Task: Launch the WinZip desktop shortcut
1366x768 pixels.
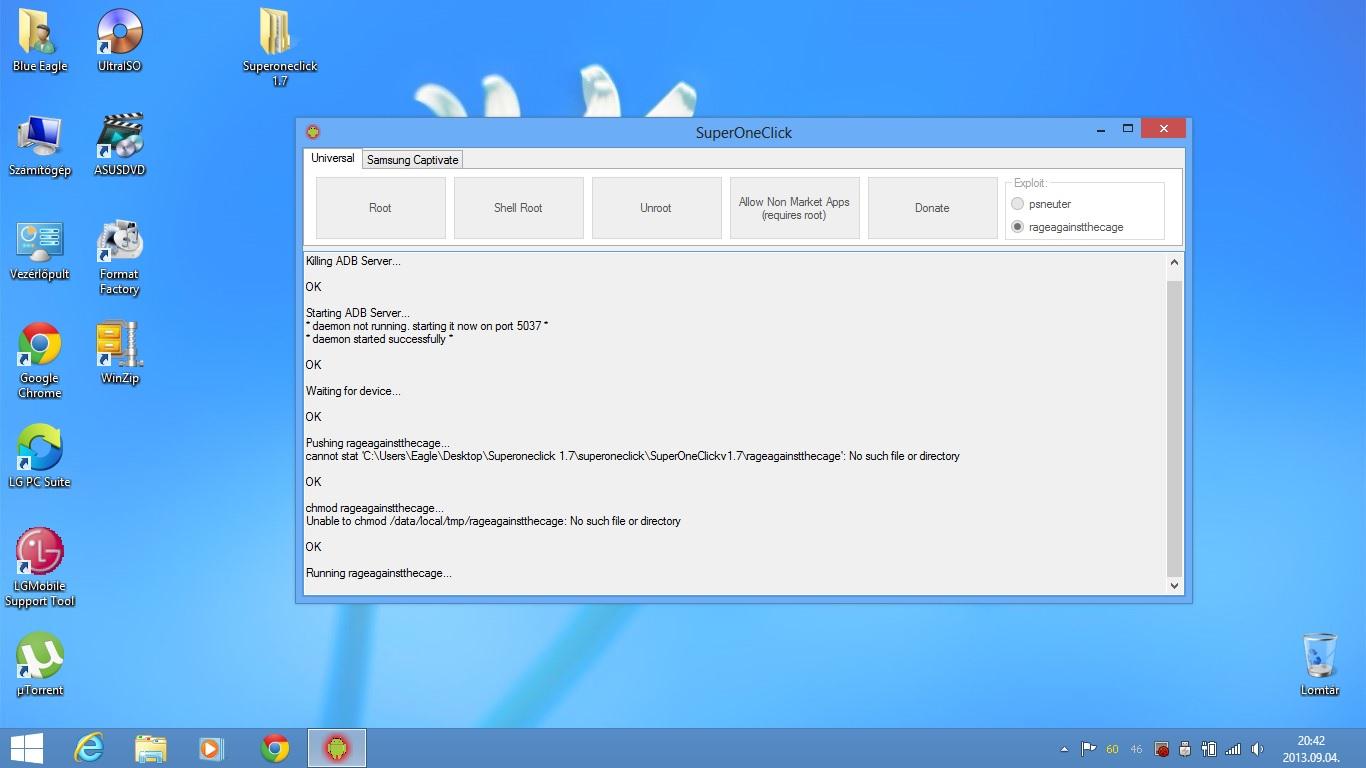Action: 120,352
